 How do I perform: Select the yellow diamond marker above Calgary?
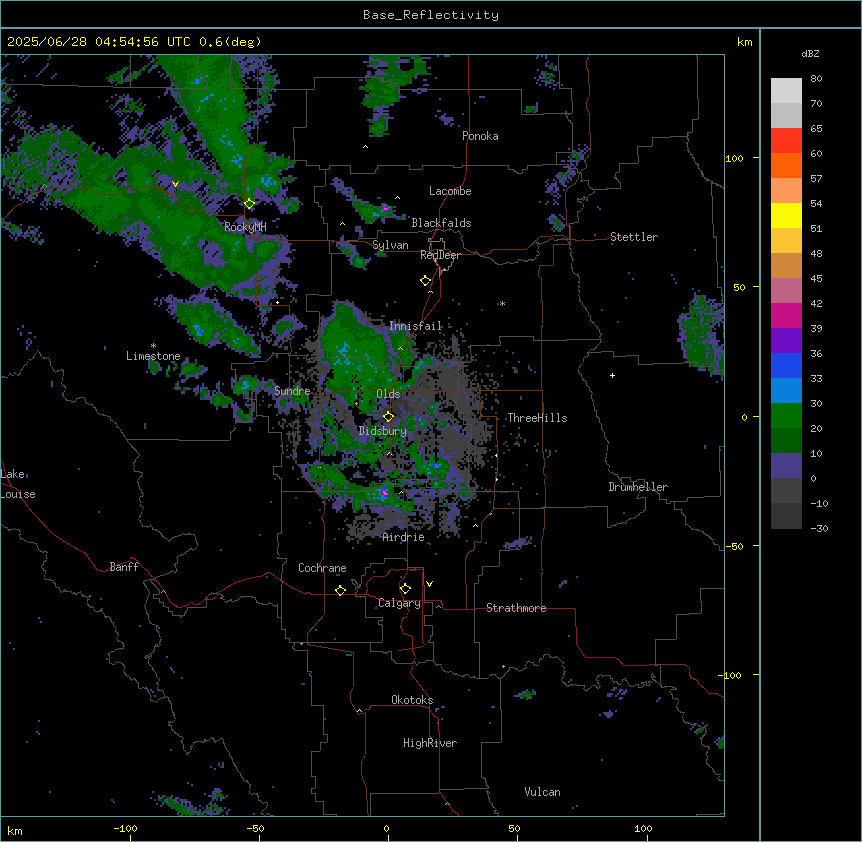(405, 589)
